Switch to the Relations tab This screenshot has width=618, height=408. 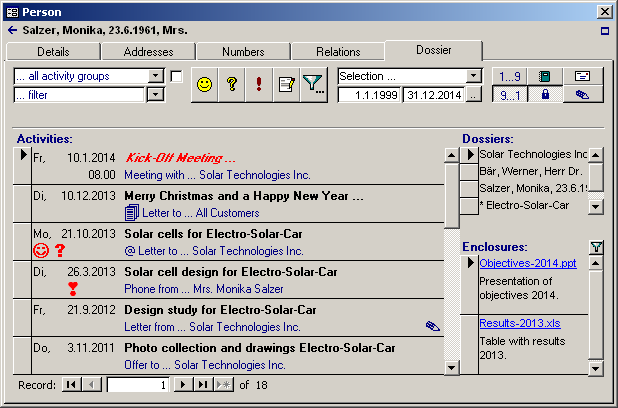(338, 52)
